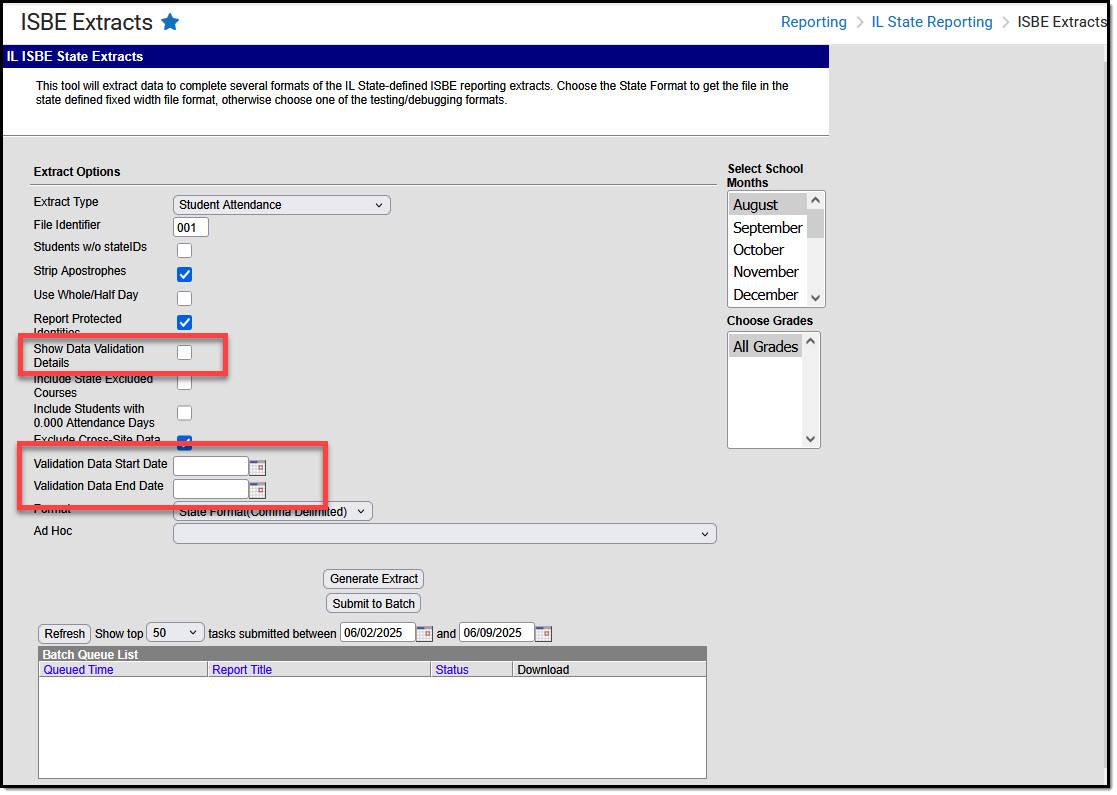Enable Use Whole/Half Day checkbox
1117x795 pixels.
(x=185, y=298)
